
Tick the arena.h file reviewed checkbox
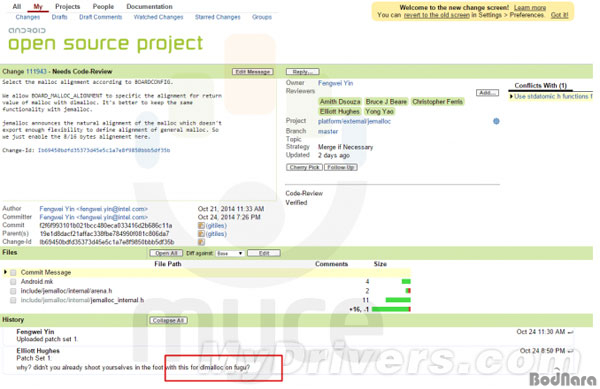coord(13,291)
